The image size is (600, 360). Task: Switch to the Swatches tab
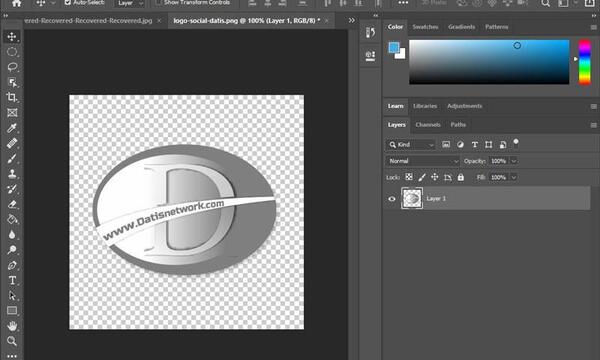(x=425, y=27)
